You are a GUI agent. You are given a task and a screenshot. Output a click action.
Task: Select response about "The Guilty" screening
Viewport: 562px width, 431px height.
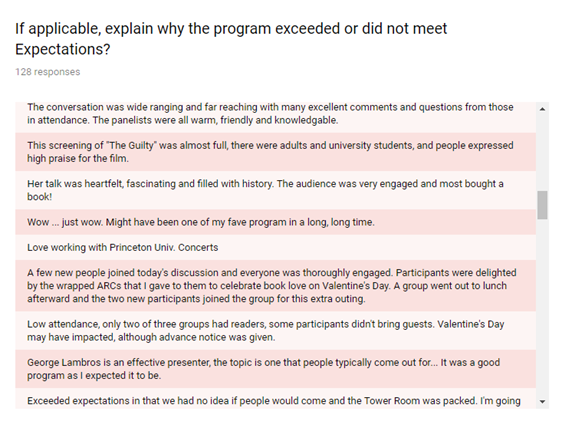(x=275, y=152)
